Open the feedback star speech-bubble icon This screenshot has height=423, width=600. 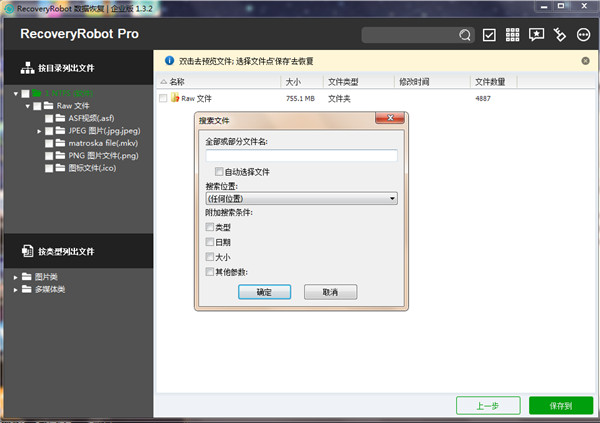click(x=536, y=34)
